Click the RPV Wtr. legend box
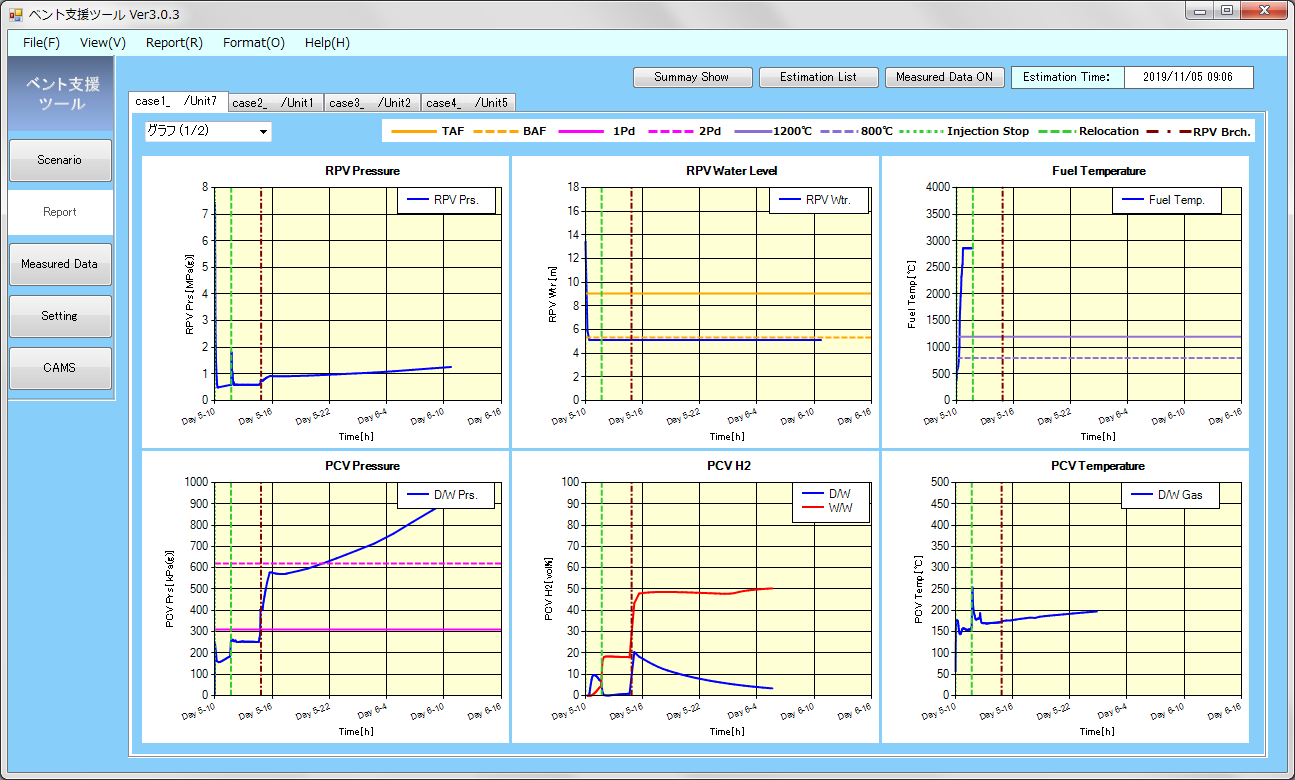Screen dimensions: 1295x780 click(818, 200)
